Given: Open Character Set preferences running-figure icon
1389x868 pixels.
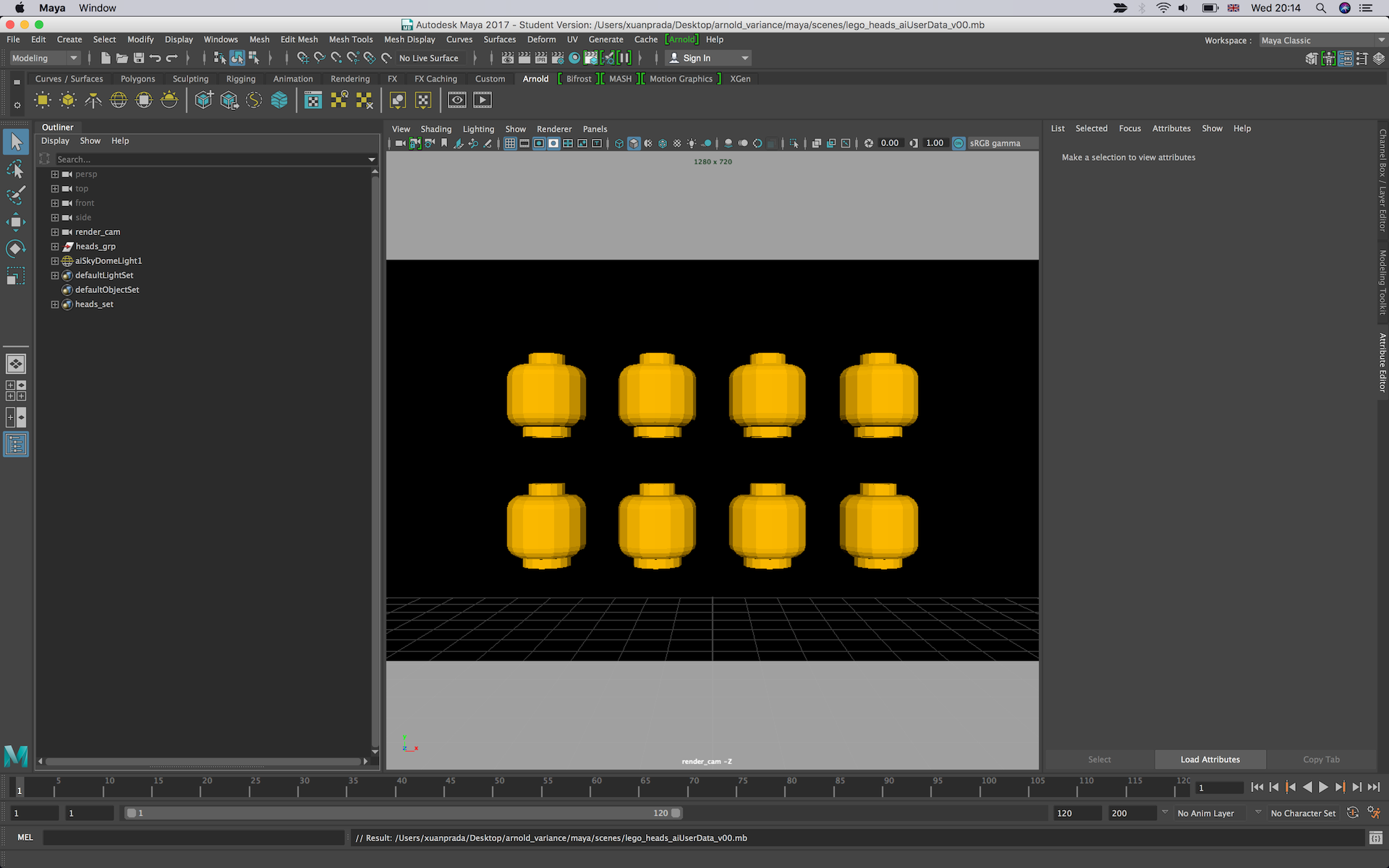Looking at the screenshot, I should coord(1373,813).
